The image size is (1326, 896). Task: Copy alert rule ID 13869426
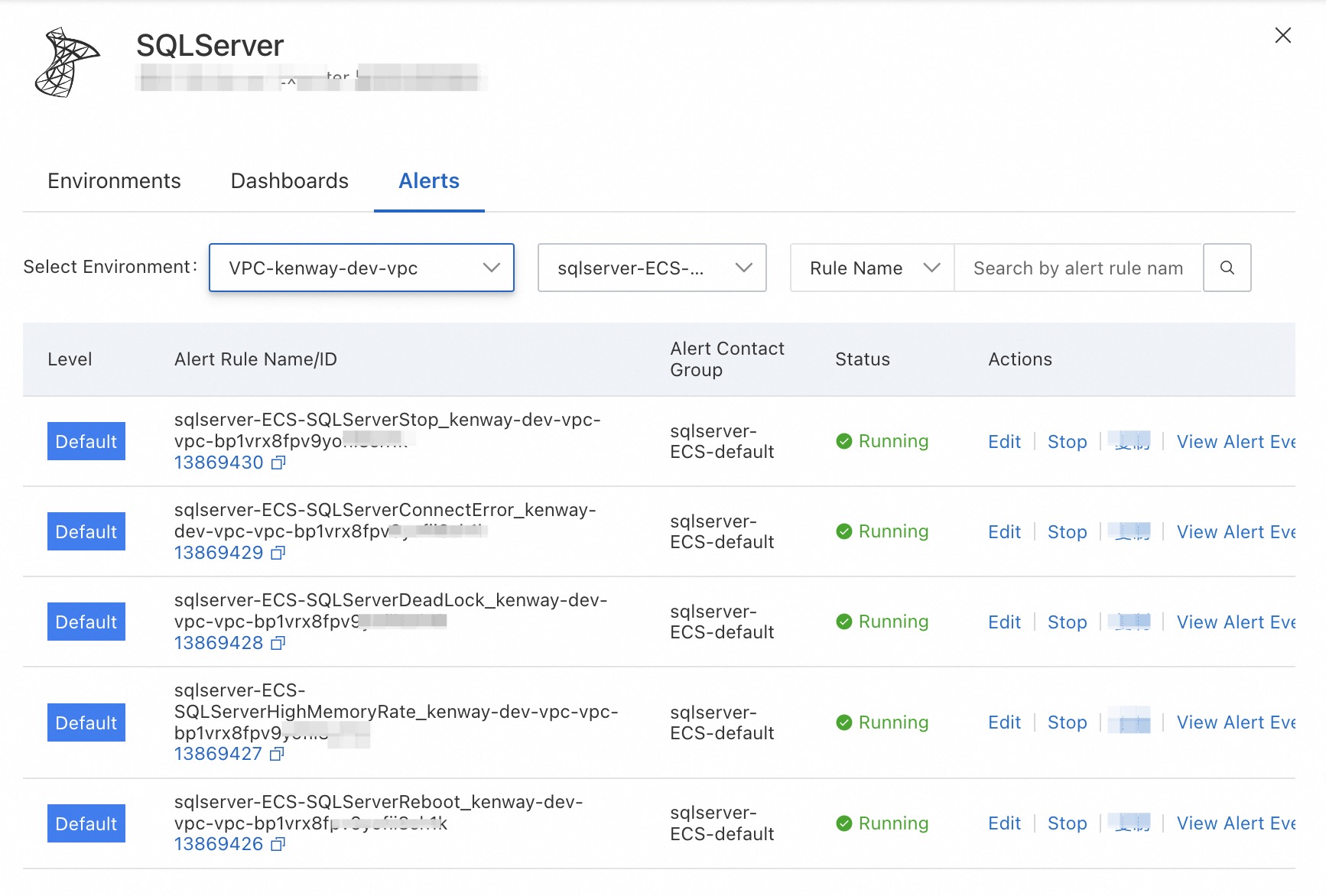278,844
